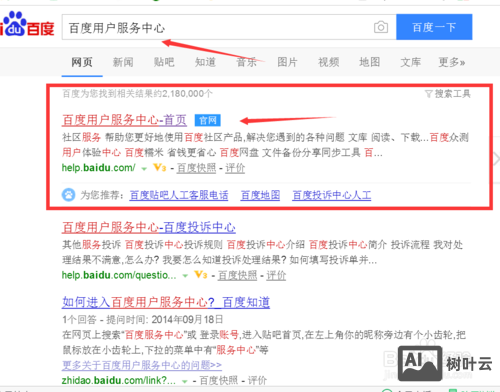This screenshot has width=500, height=392.
Task: Click the filter icon beside 搜索工具
Action: (429, 94)
